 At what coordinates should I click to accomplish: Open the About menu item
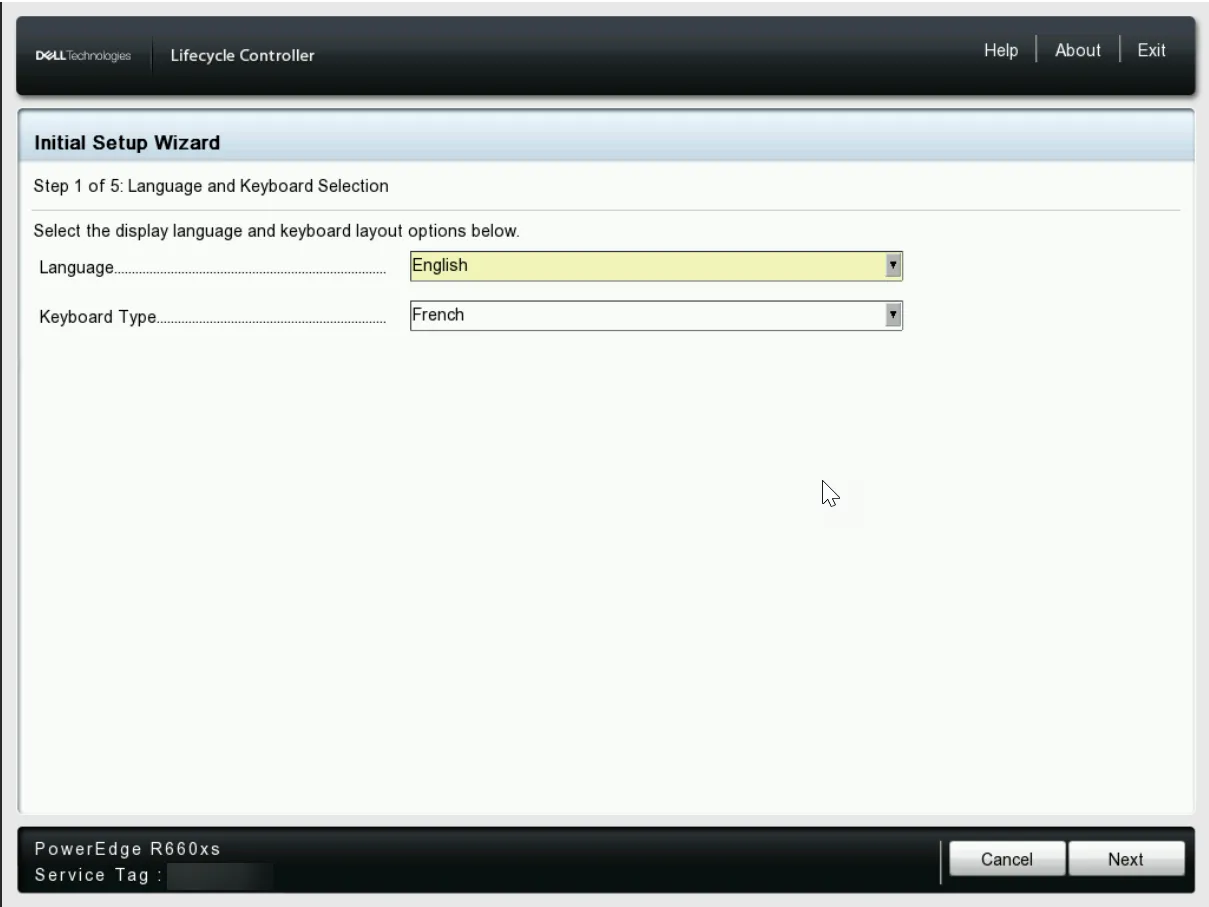[1077, 51]
